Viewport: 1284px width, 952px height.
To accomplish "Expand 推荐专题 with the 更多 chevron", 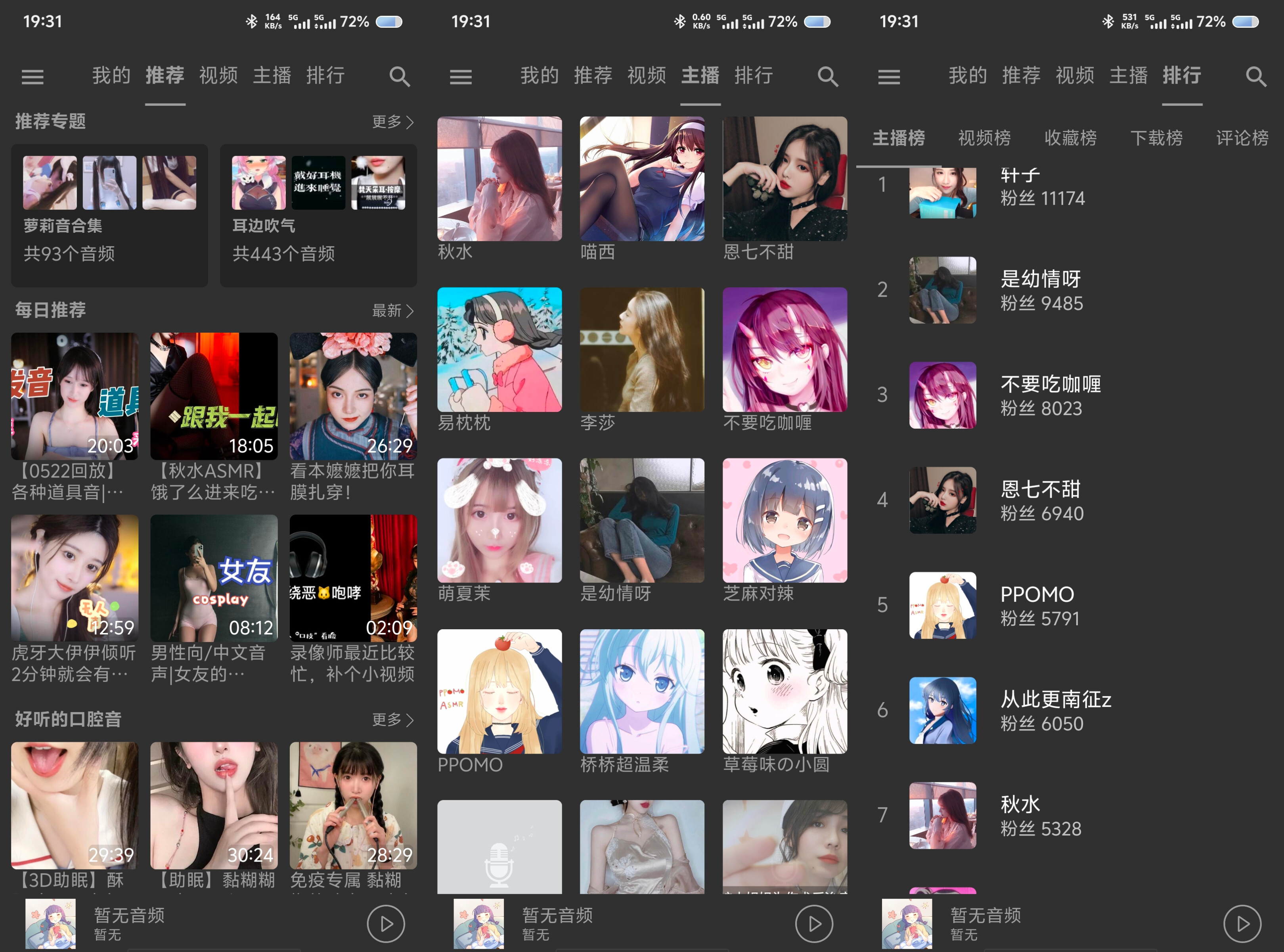I will 393,122.
